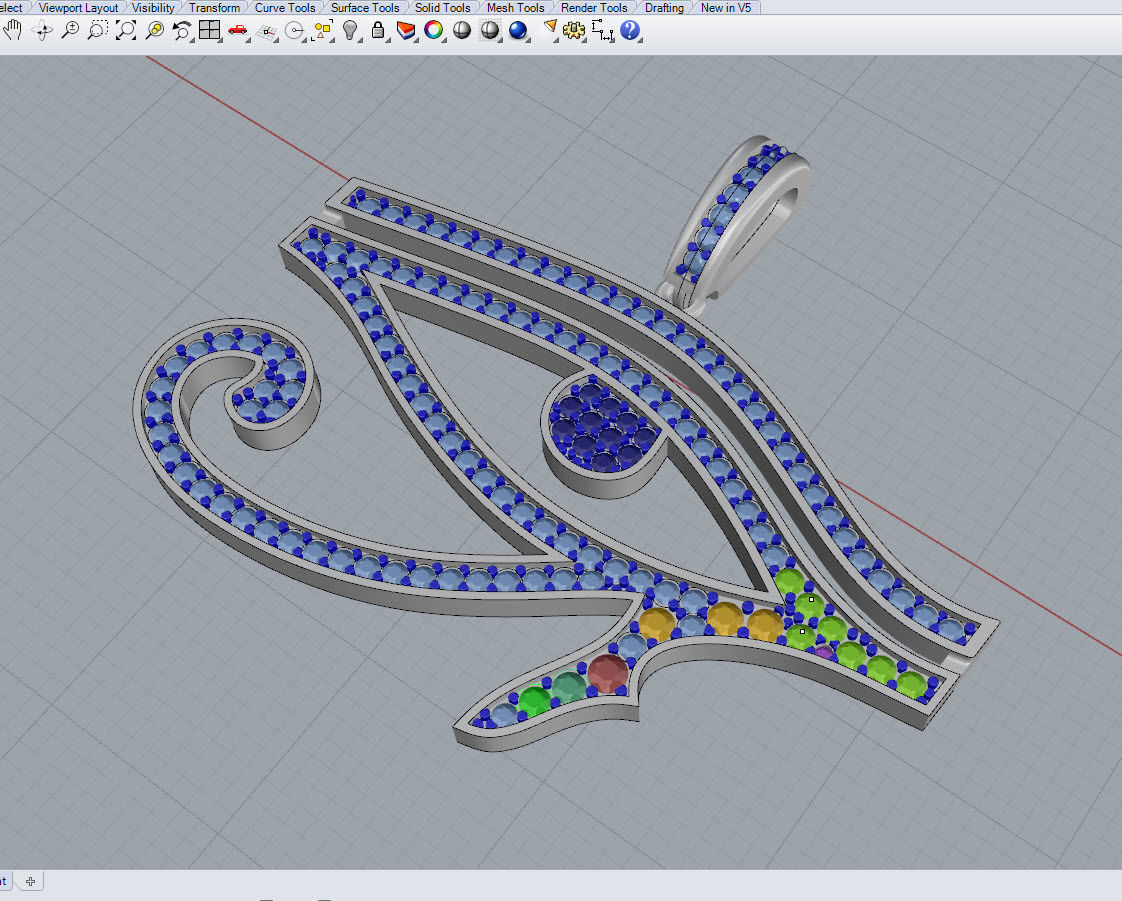
Task: Click the padlock Lock objects icon
Action: pyautogui.click(x=378, y=31)
